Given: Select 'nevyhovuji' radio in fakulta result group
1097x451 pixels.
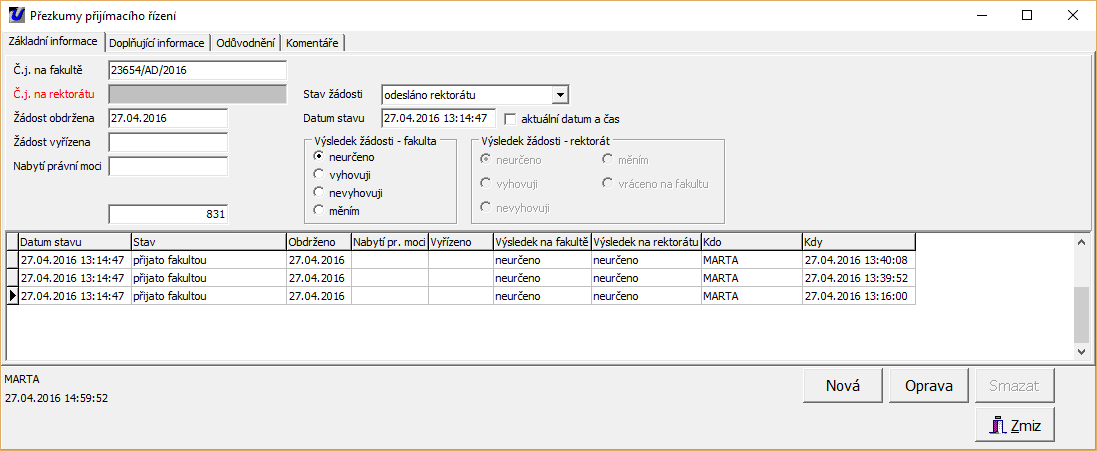Looking at the screenshot, I should click(319, 192).
